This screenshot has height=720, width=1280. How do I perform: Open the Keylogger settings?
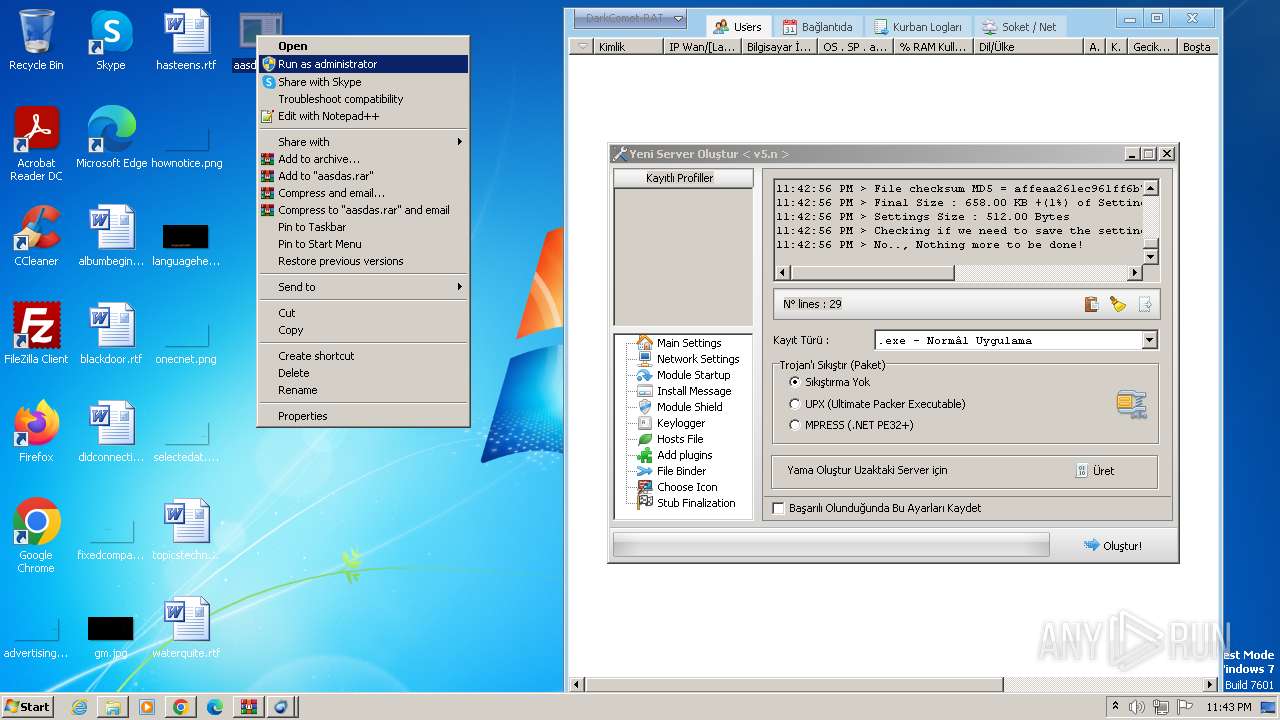pyautogui.click(x=681, y=423)
